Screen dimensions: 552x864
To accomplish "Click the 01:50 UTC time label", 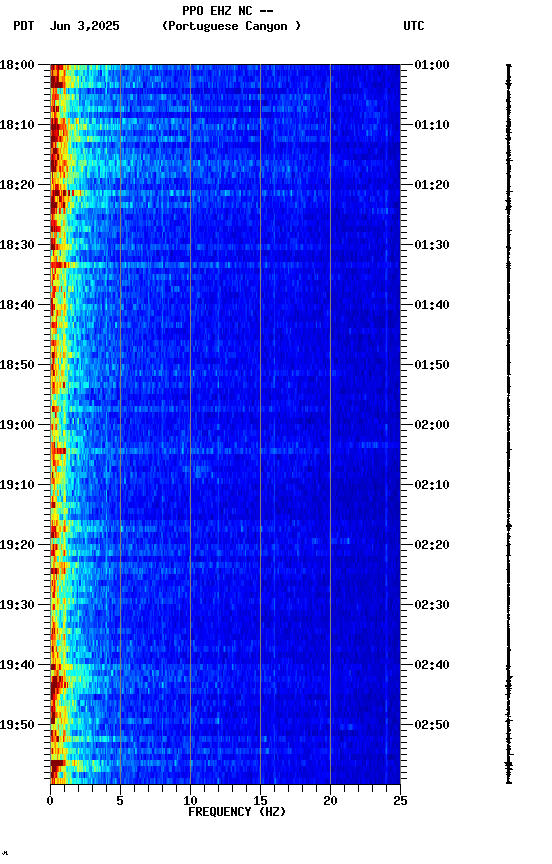I will pos(432,365).
